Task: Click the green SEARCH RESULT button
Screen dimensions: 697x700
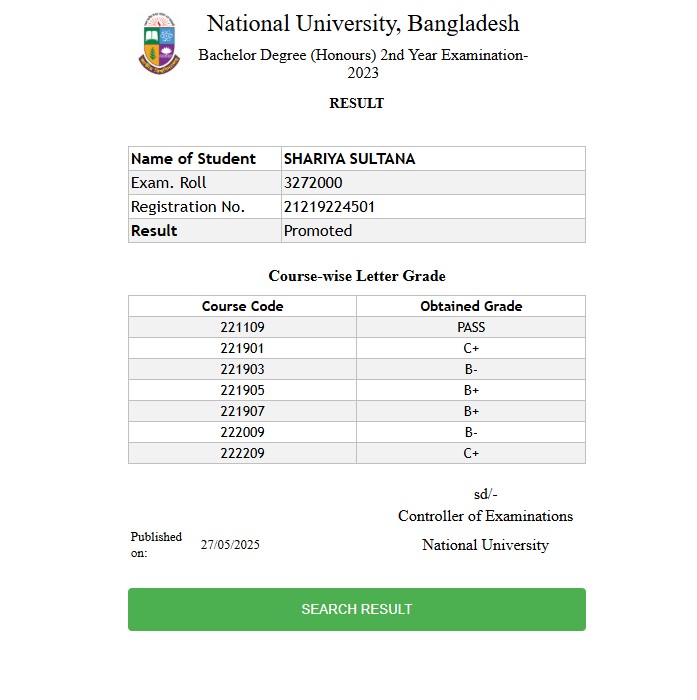Action: tap(356, 609)
